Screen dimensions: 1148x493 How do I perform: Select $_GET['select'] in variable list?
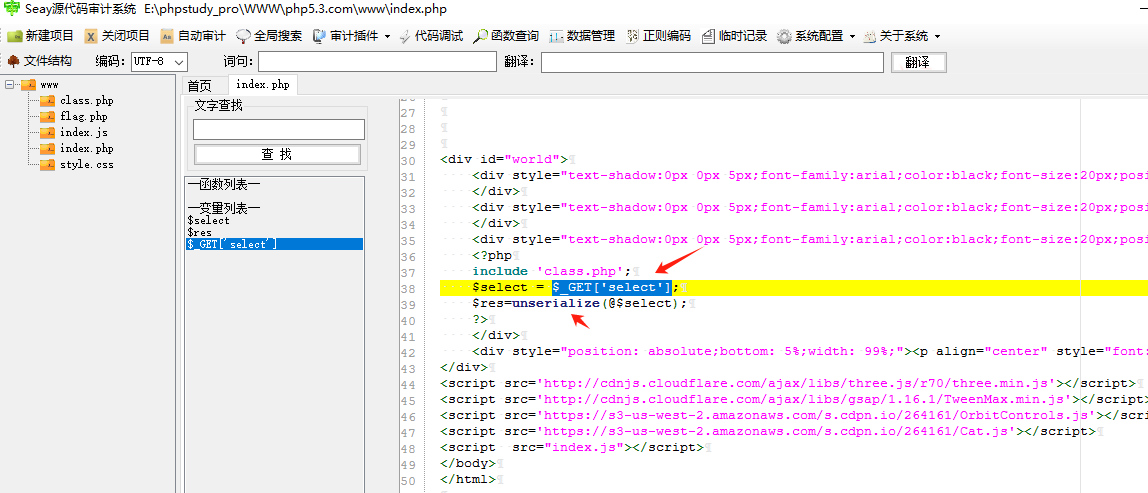pyautogui.click(x=275, y=244)
